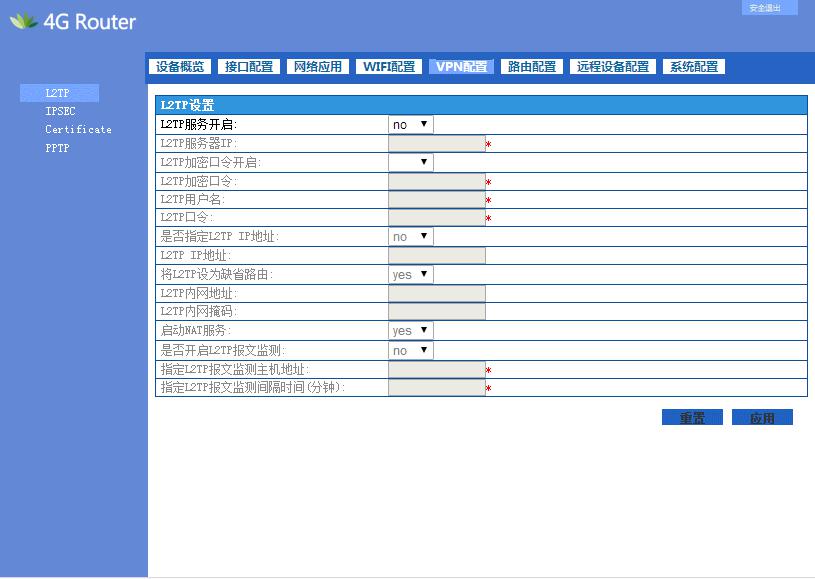Go to the WIFI配置 tab

point(388,67)
